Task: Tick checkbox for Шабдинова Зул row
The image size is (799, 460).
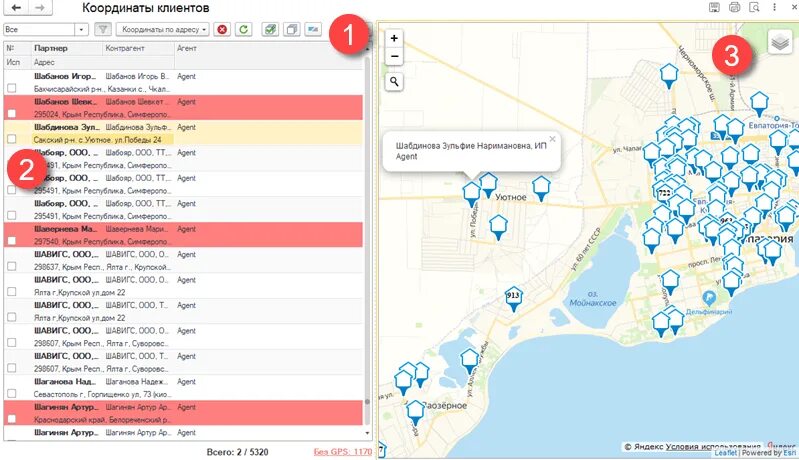Action: [12, 139]
